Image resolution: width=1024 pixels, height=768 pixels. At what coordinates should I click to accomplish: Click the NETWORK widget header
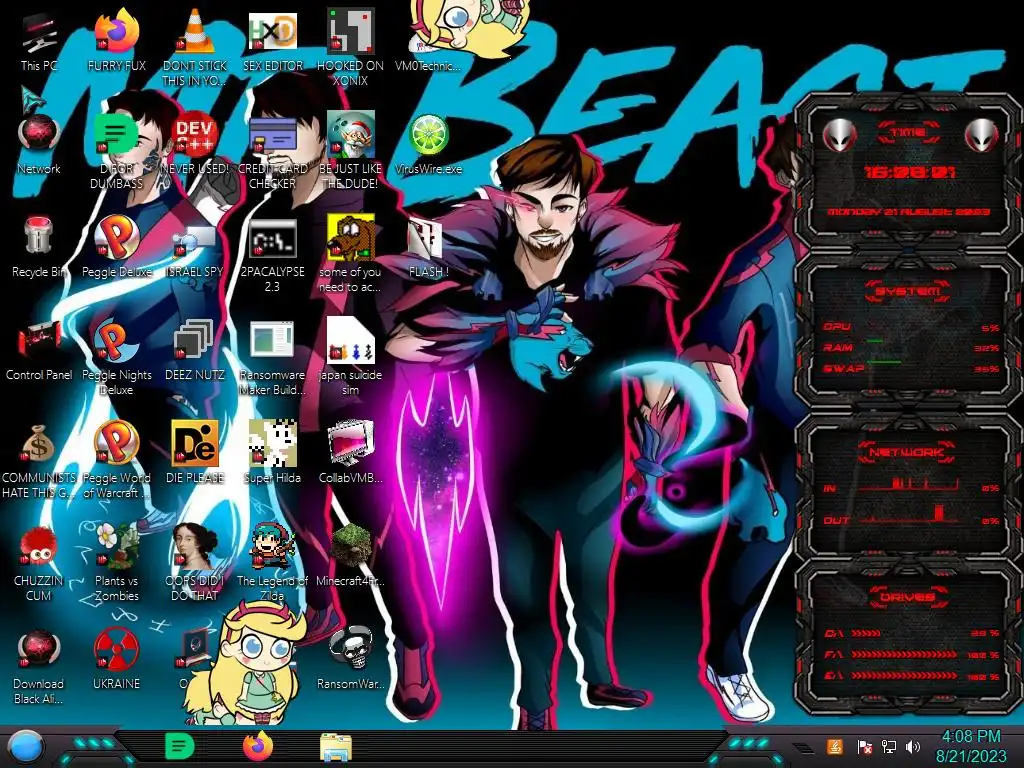[908, 451]
